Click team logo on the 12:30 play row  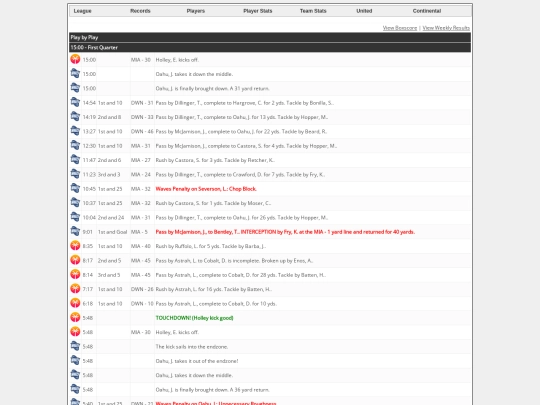tap(75, 145)
